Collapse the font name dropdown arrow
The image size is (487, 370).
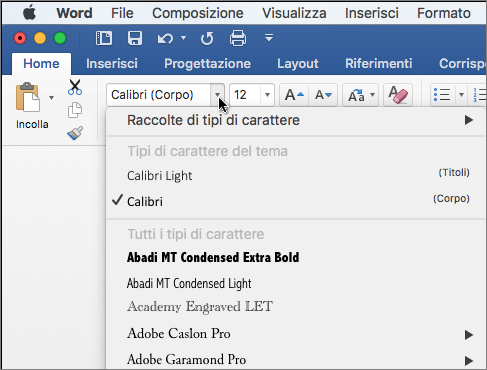click(218, 95)
